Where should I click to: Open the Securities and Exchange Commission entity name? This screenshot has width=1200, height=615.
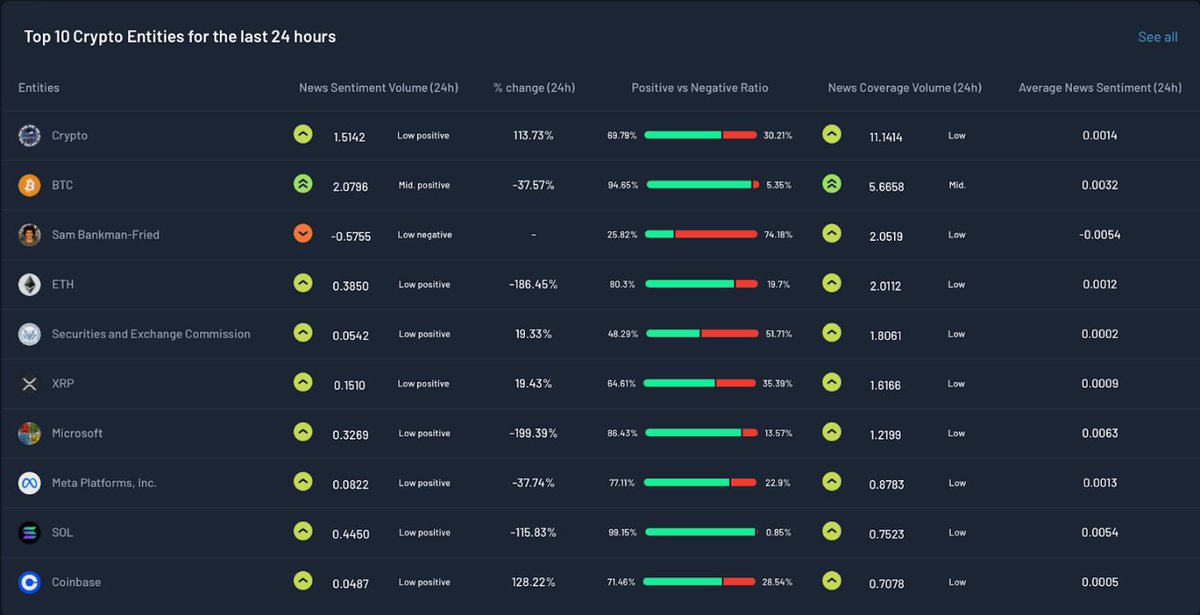(x=151, y=334)
